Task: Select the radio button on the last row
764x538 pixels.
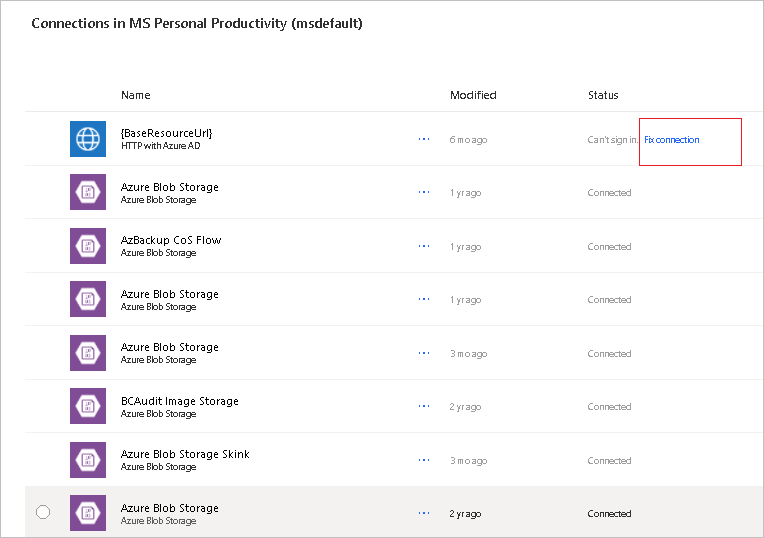Action: pyautogui.click(x=43, y=512)
